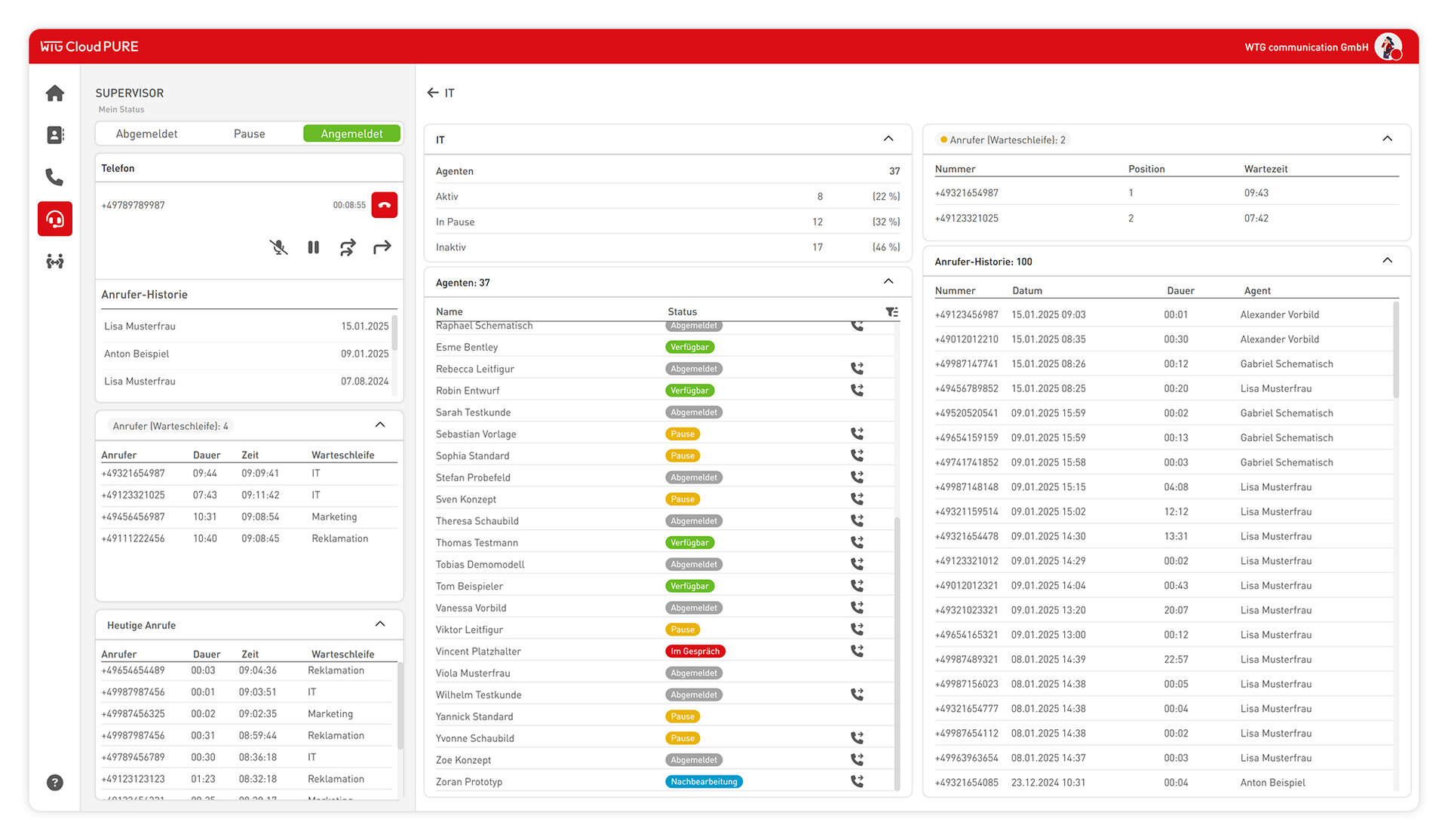Collapse the Heutige Anrufe panel
This screenshot has height=840, width=1448.
point(380,624)
